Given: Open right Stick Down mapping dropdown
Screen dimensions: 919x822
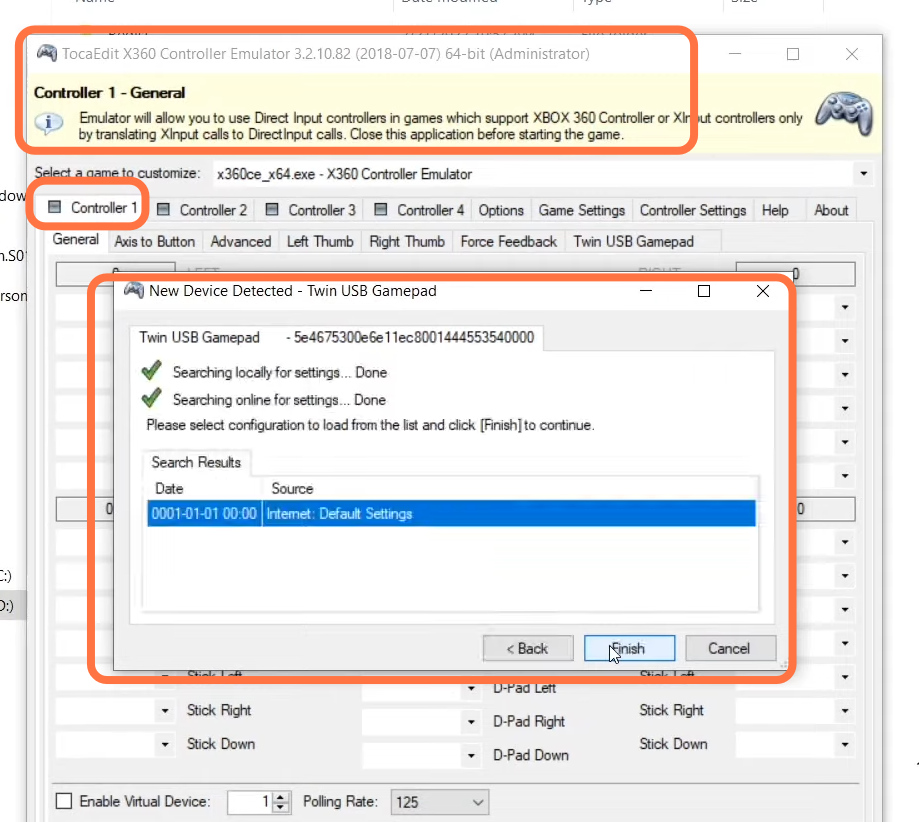Looking at the screenshot, I should (845, 745).
